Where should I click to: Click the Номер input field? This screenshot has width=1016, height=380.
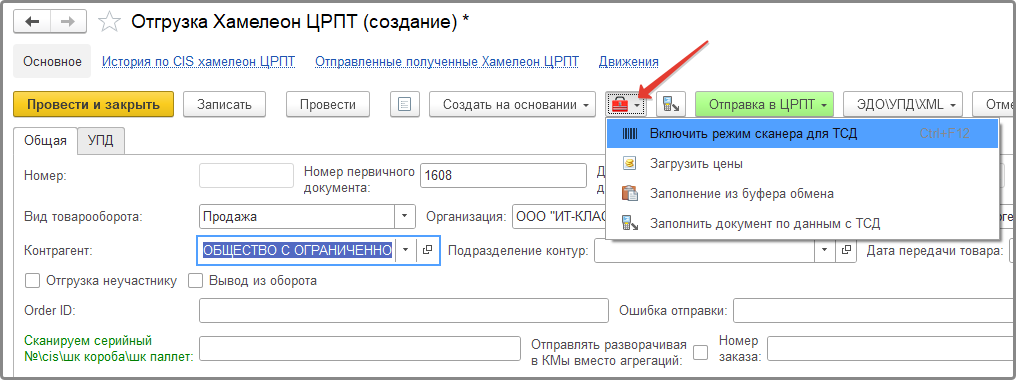247,175
